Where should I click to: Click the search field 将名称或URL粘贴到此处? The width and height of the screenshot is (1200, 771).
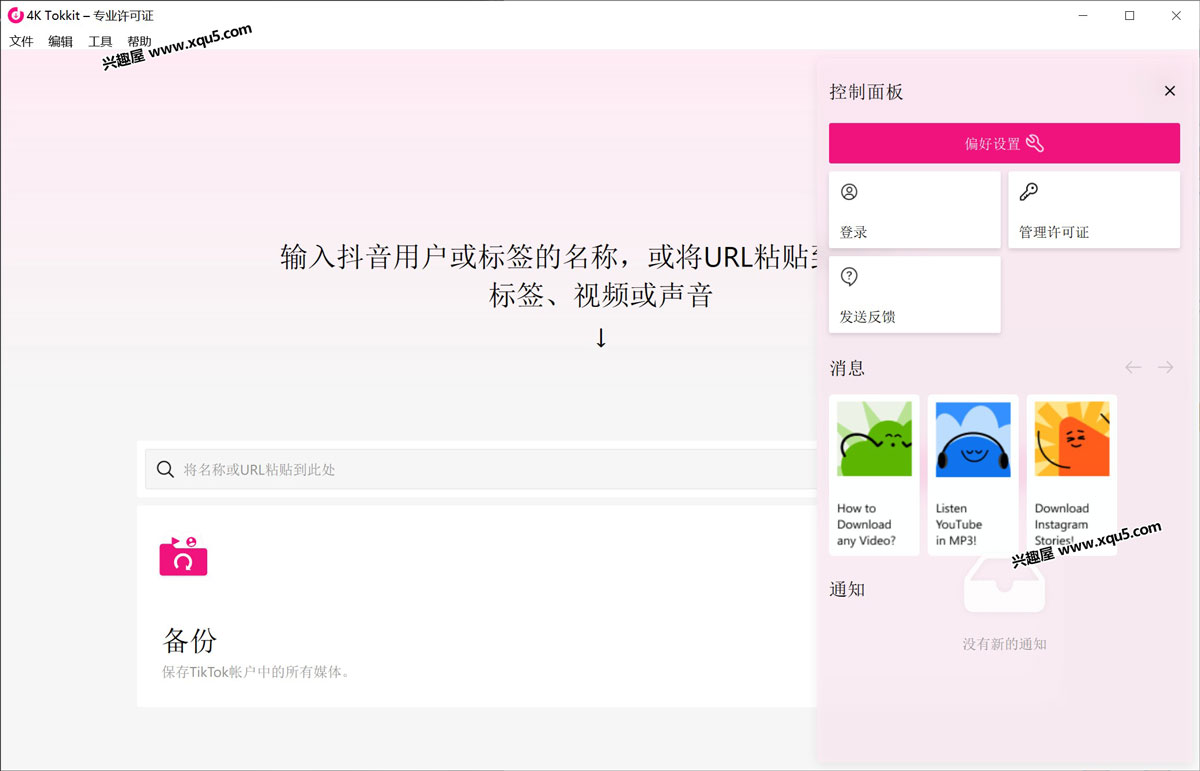click(482, 469)
